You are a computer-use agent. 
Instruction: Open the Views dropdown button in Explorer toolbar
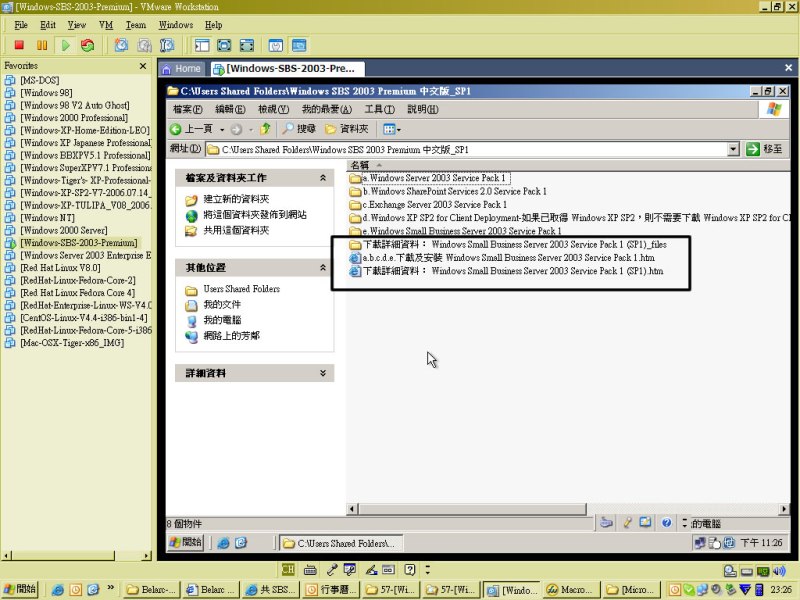(391, 130)
